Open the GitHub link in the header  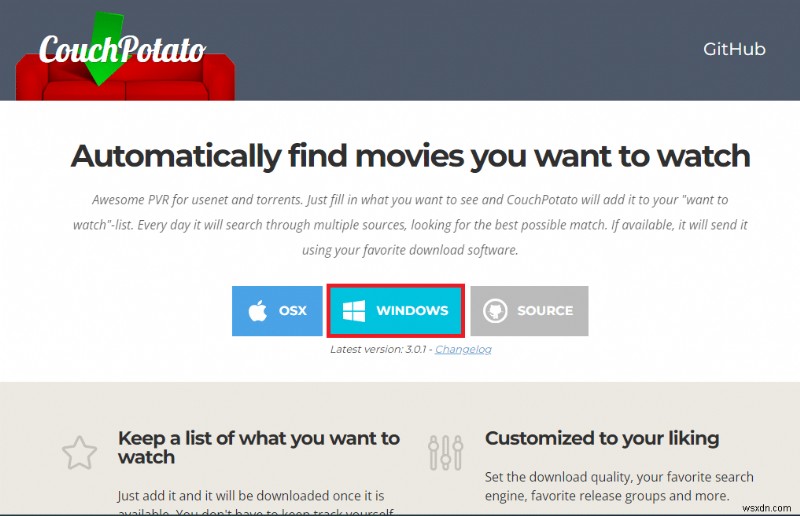[x=734, y=49]
